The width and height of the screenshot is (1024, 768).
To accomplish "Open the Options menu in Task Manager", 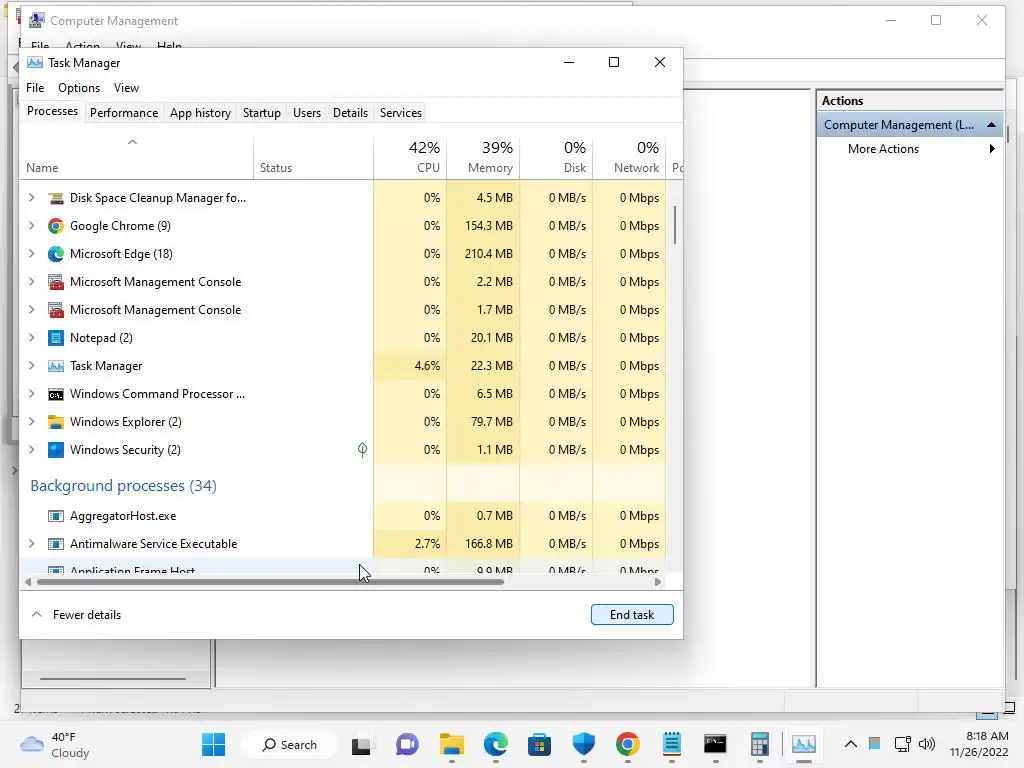I will point(79,88).
